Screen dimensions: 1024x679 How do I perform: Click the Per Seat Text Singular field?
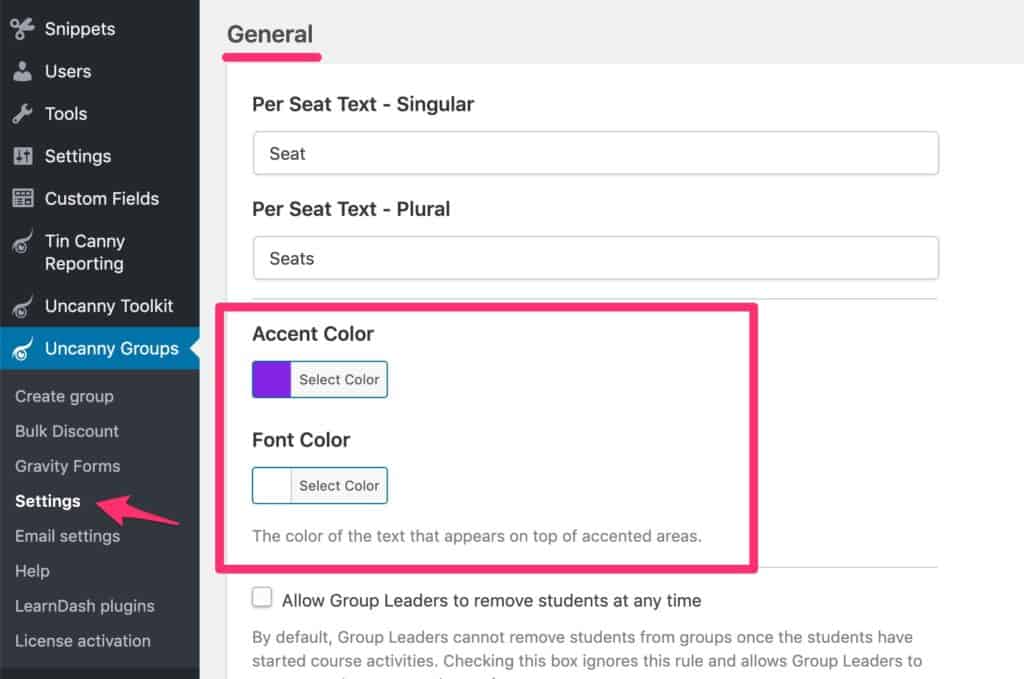click(596, 153)
